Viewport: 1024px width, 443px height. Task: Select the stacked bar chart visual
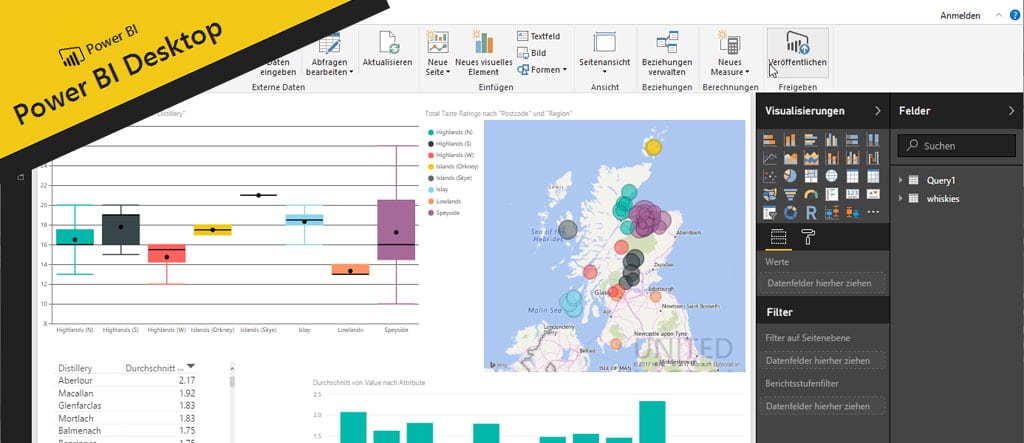pos(769,140)
